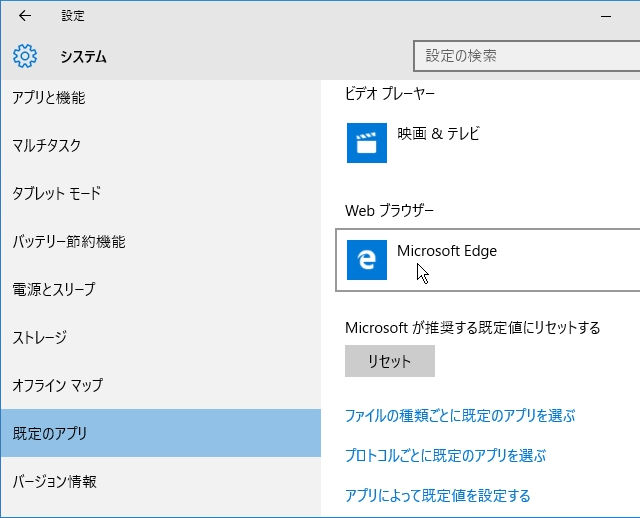Open タブレット モード settings
640x518 pixels.
(161, 193)
